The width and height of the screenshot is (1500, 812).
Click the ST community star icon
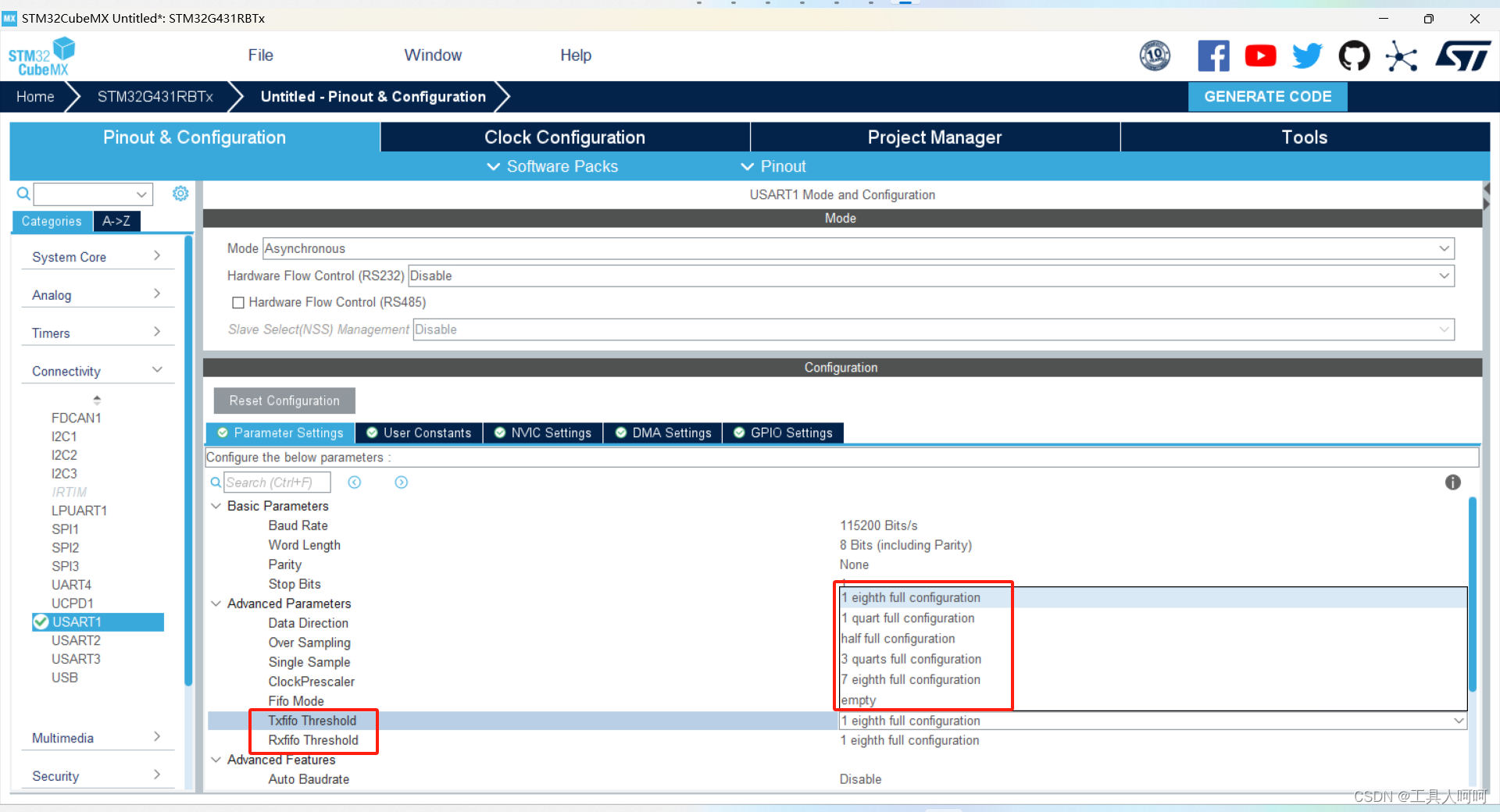pos(1401,56)
